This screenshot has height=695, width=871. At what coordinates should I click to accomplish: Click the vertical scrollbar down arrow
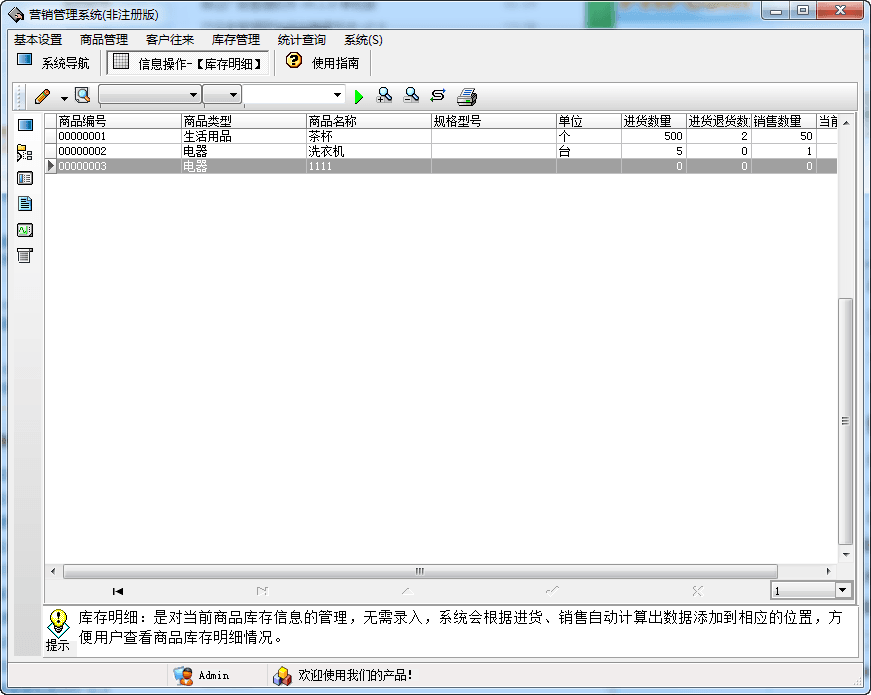(845, 554)
